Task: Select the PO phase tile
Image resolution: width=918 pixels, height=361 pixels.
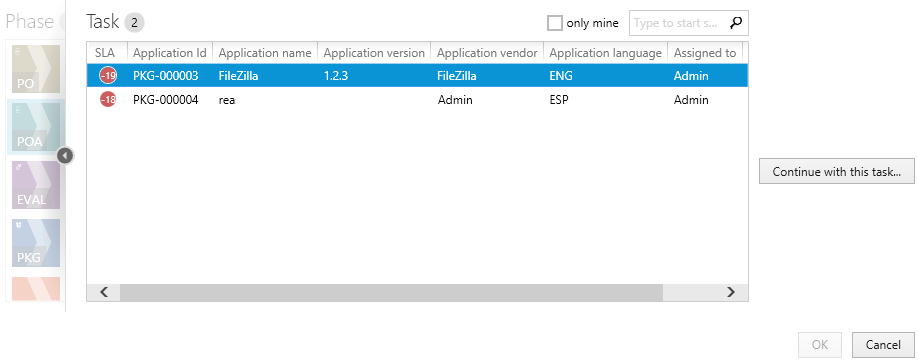Action: 36,69
